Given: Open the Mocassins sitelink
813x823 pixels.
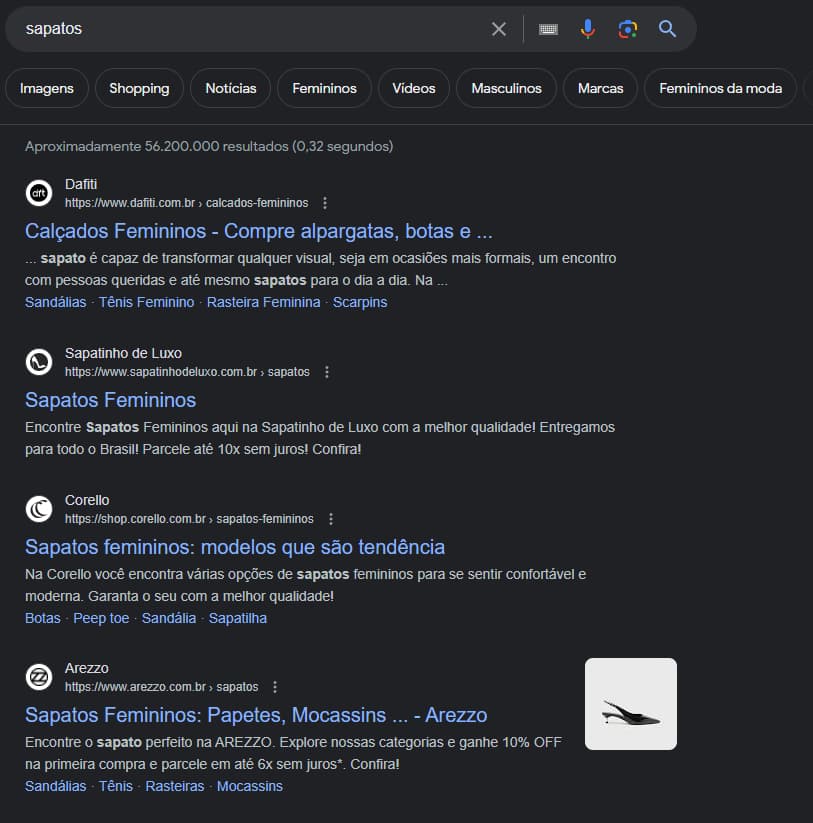Looking at the screenshot, I should (250, 786).
